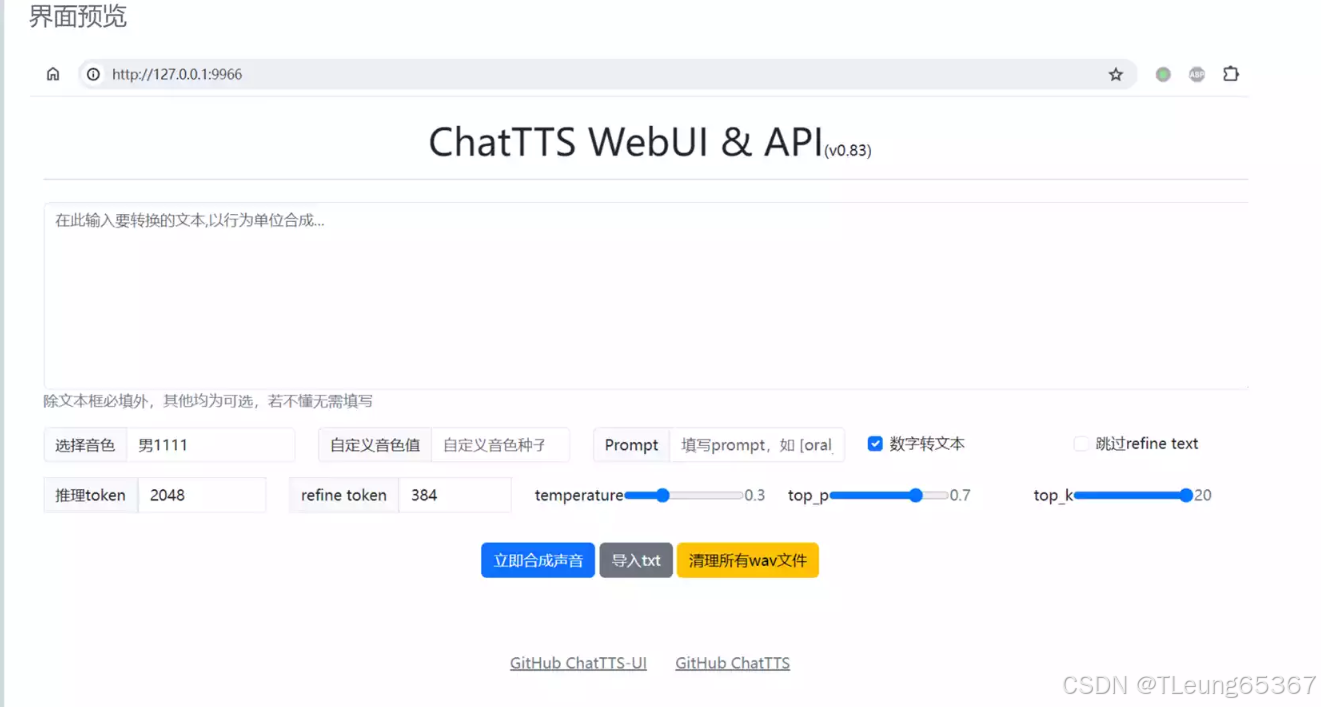Image resolution: width=1321 pixels, height=707 pixels.
Task: Click the 界面预览 heading text
Action: (78, 16)
